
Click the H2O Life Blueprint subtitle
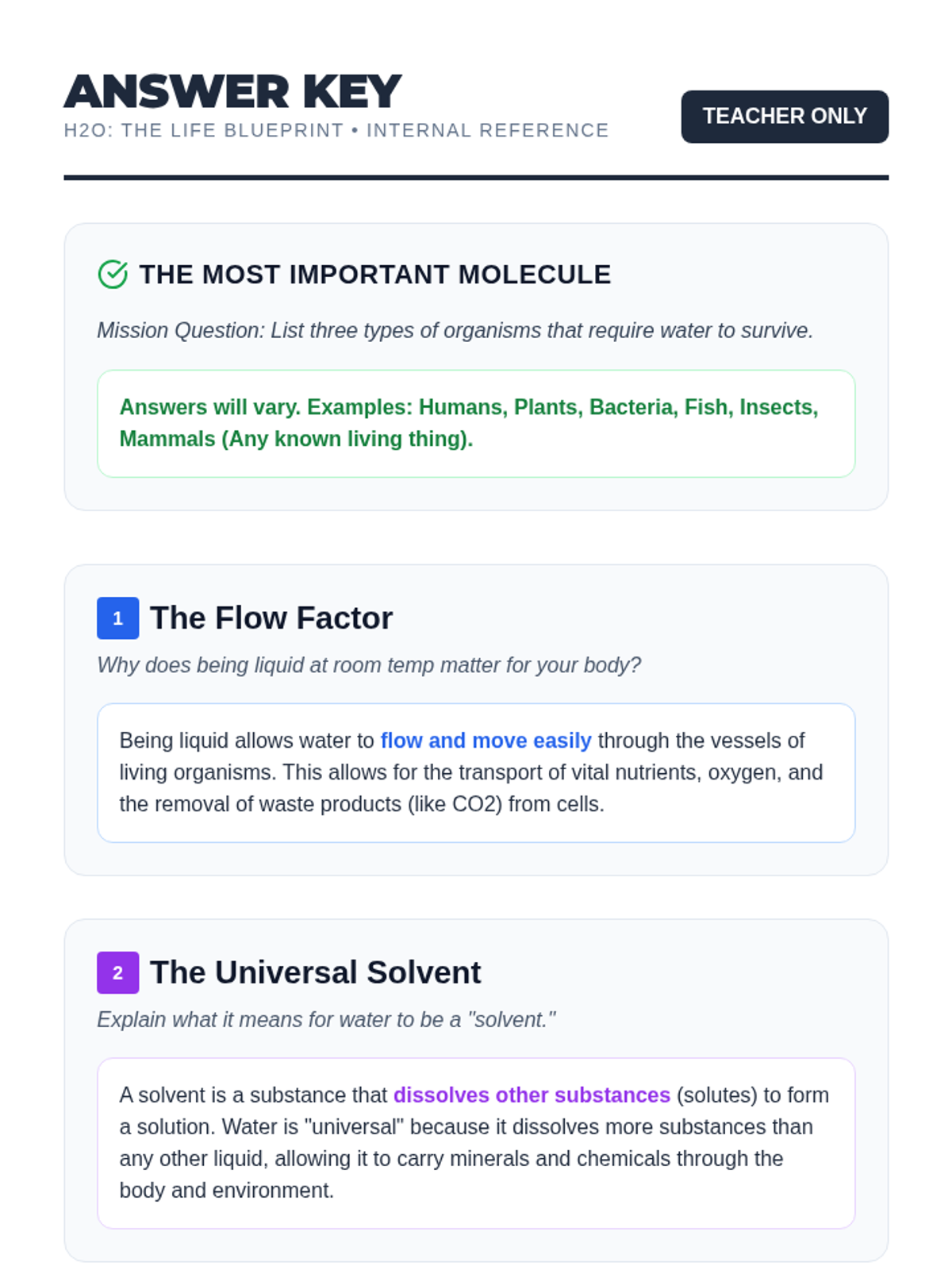[x=336, y=130]
